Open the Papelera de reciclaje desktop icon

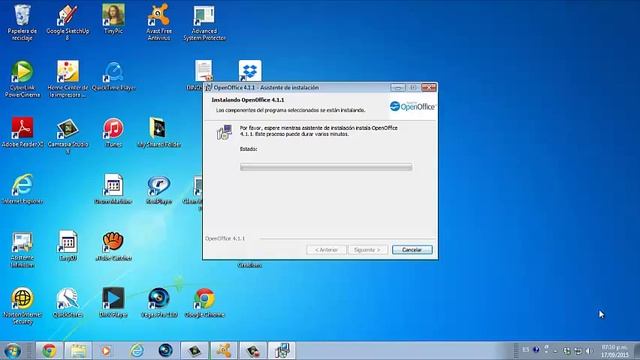[22, 22]
